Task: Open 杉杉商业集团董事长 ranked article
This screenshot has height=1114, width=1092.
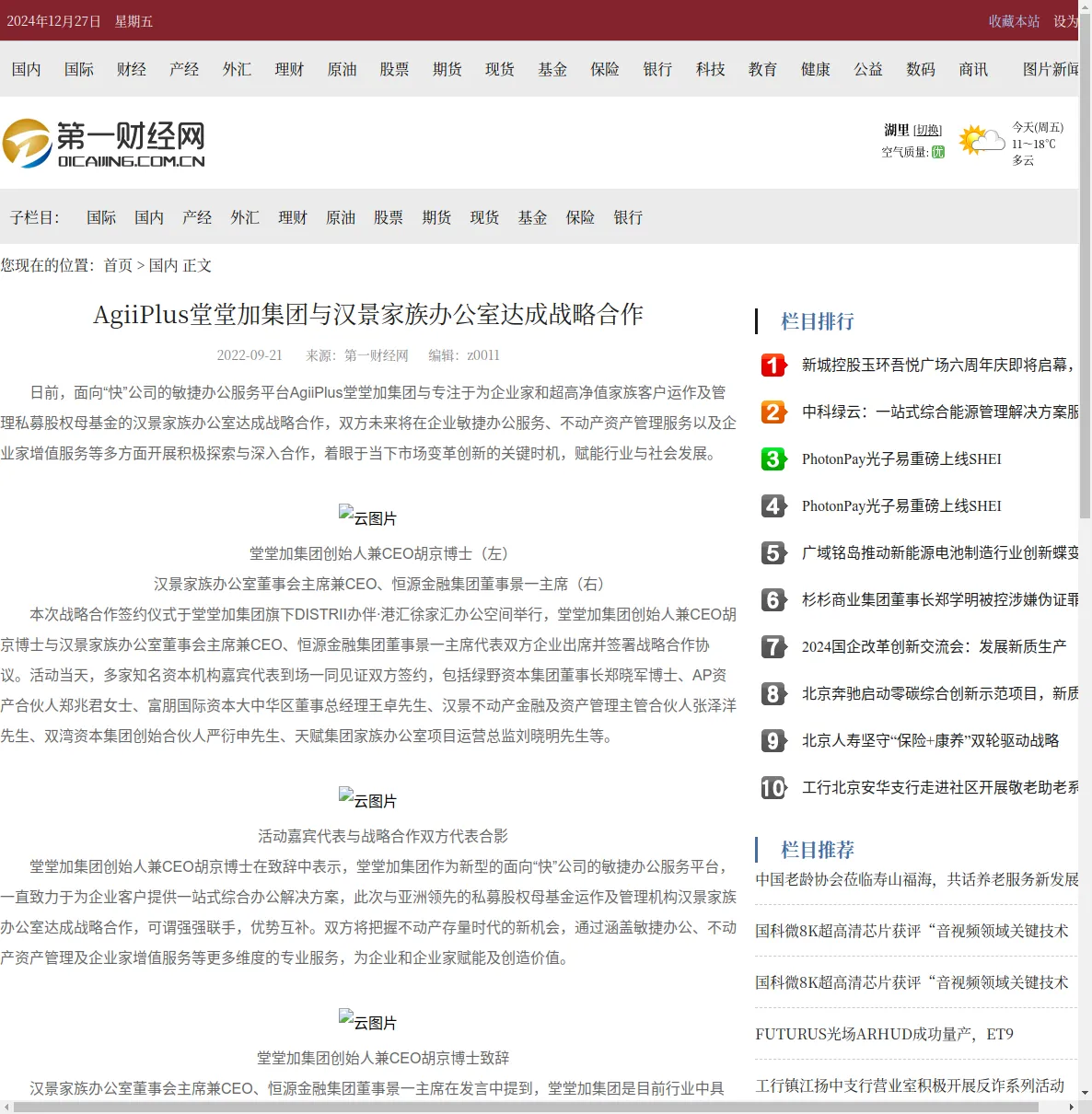Action: (x=939, y=600)
